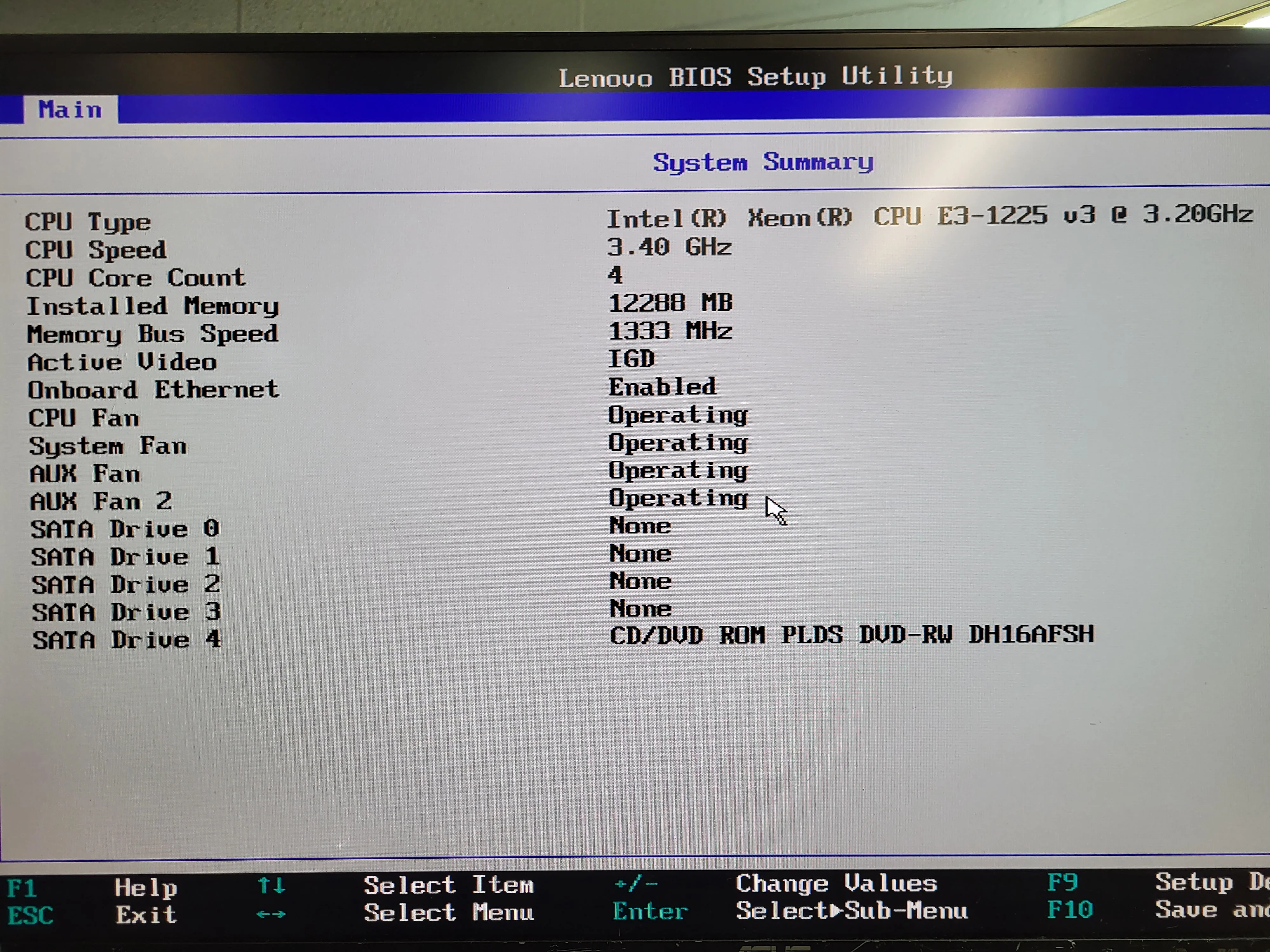Select the CPU Fan Operating status
Viewport: 1270px width, 952px height.
pos(678,415)
